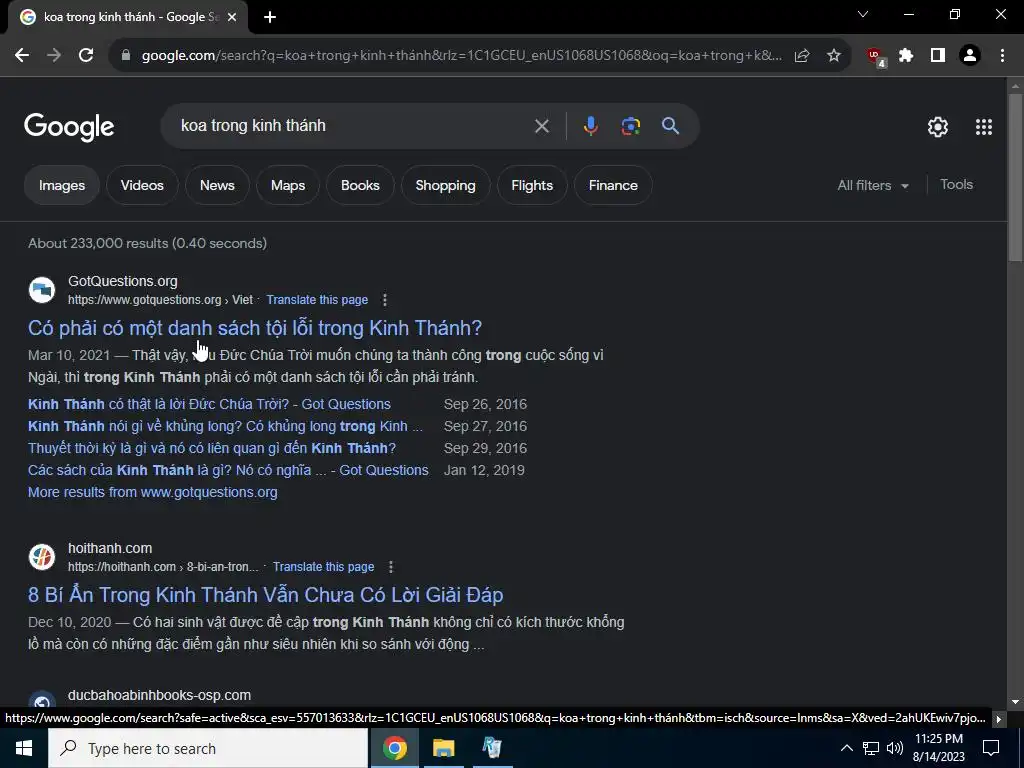The height and width of the screenshot is (768, 1024).
Task: Open More results from www.gotquestions.org
Action: click(152, 492)
